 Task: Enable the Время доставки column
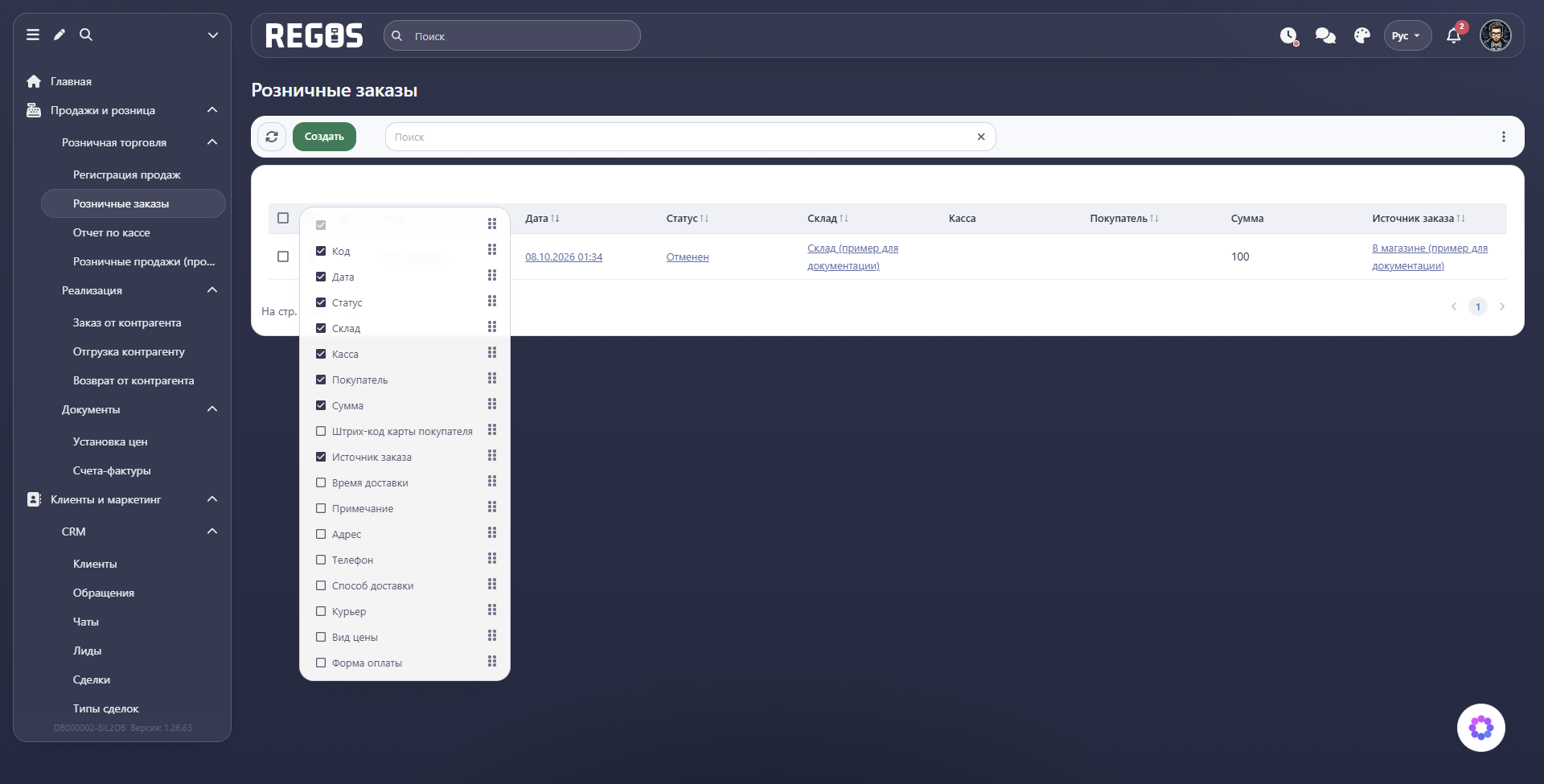point(321,482)
